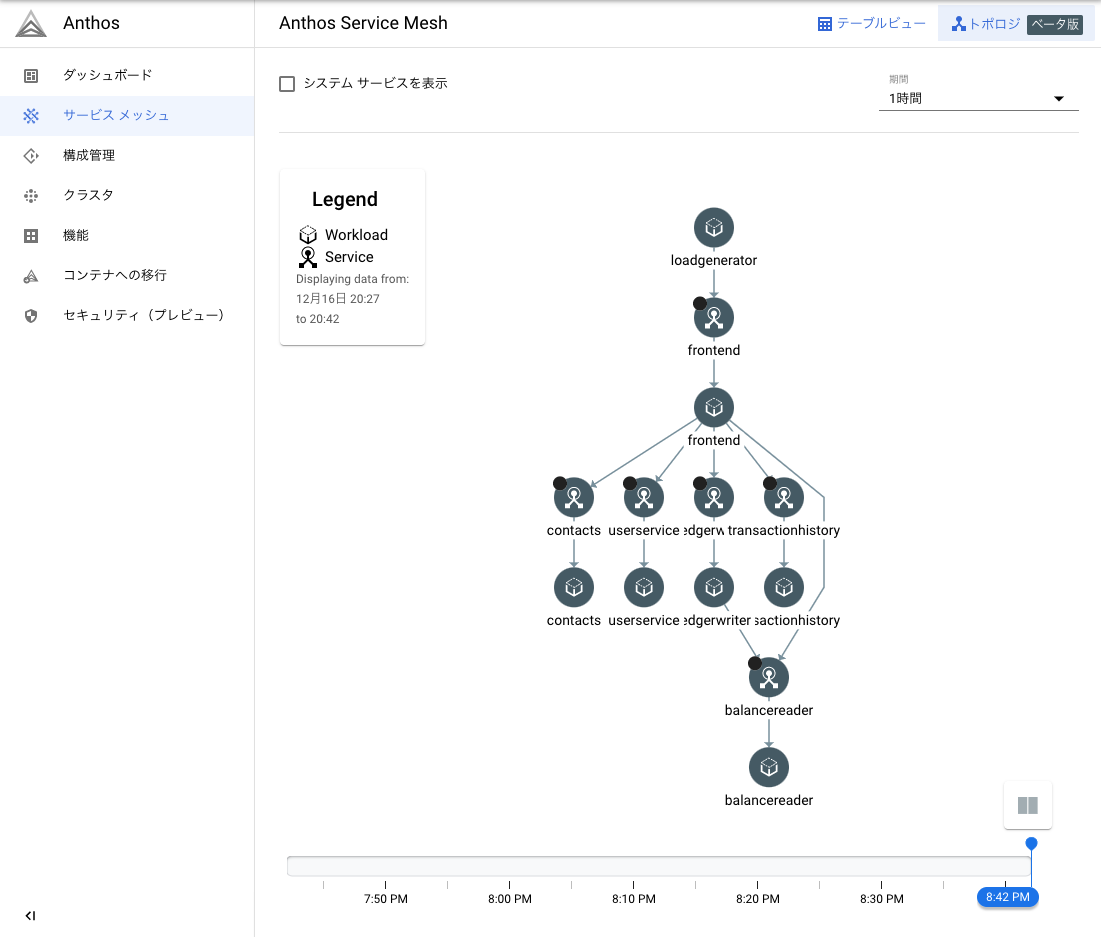Click the transactionhistory workload node

pyautogui.click(x=784, y=587)
